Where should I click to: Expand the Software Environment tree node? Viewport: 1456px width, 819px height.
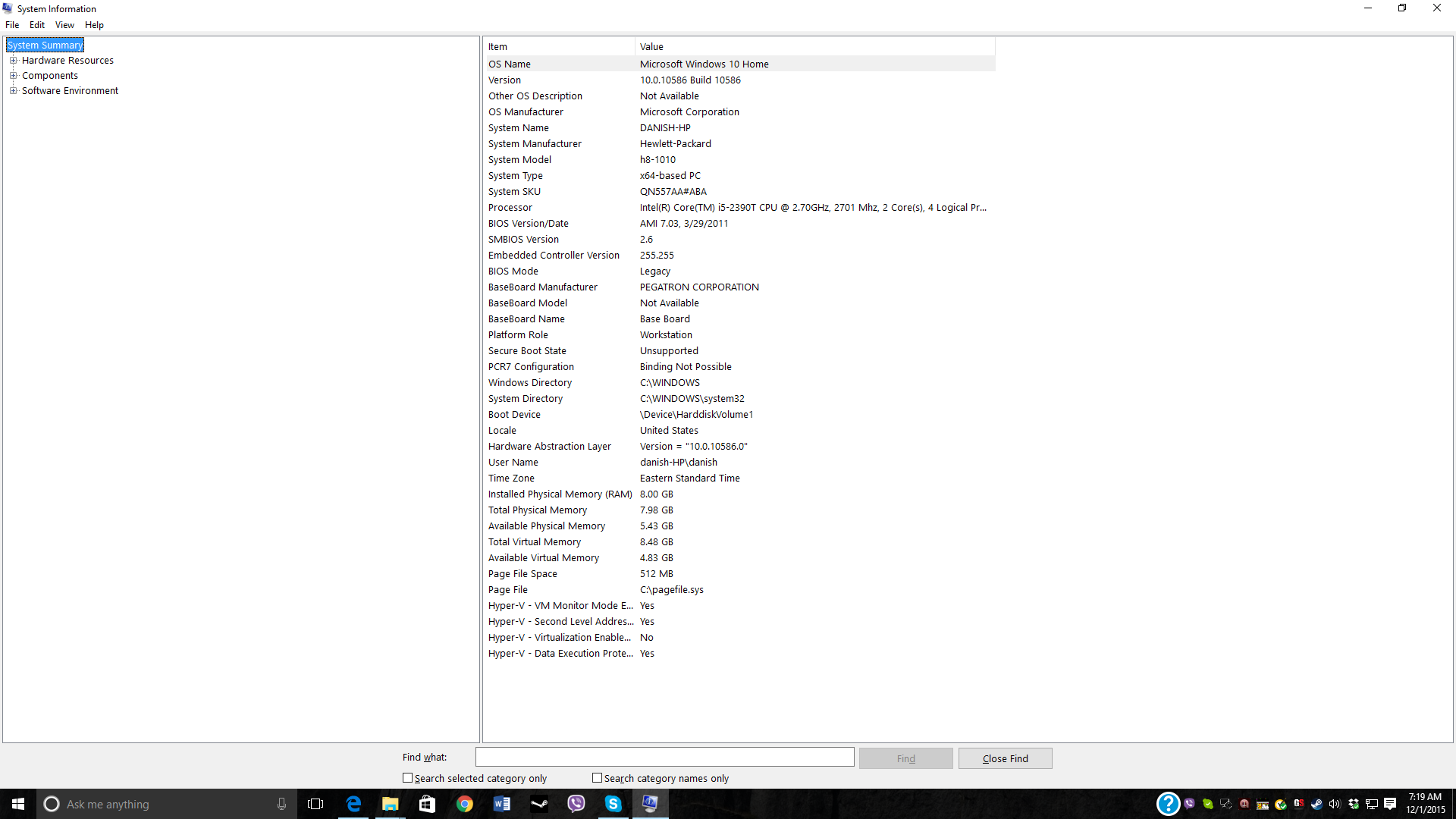pos(13,91)
